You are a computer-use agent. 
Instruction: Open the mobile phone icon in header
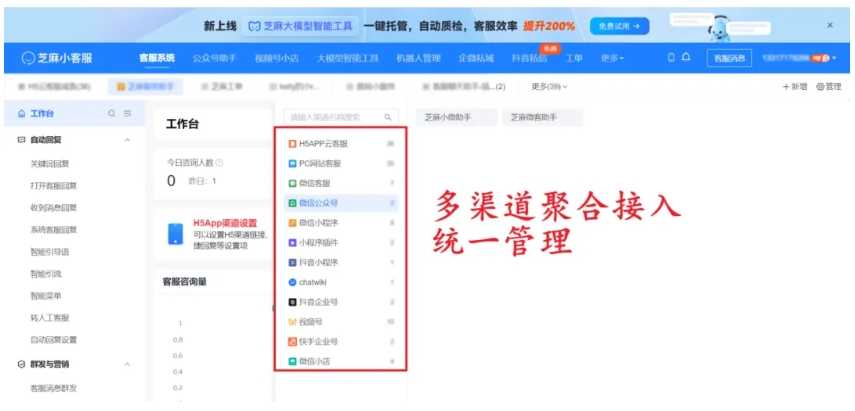671,57
